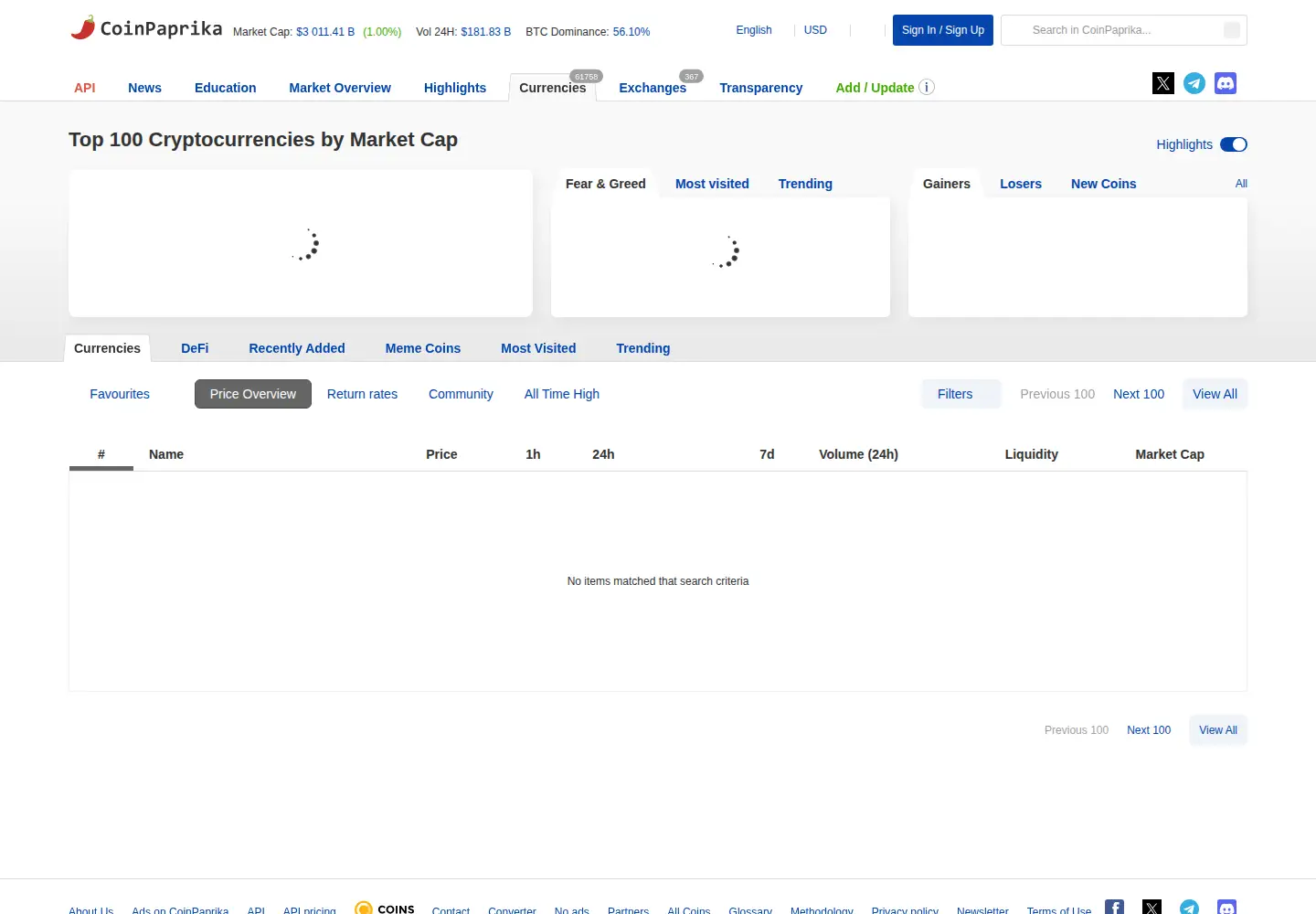Toggle the Highlights switch off
The width and height of the screenshot is (1316, 914).
coord(1234,144)
